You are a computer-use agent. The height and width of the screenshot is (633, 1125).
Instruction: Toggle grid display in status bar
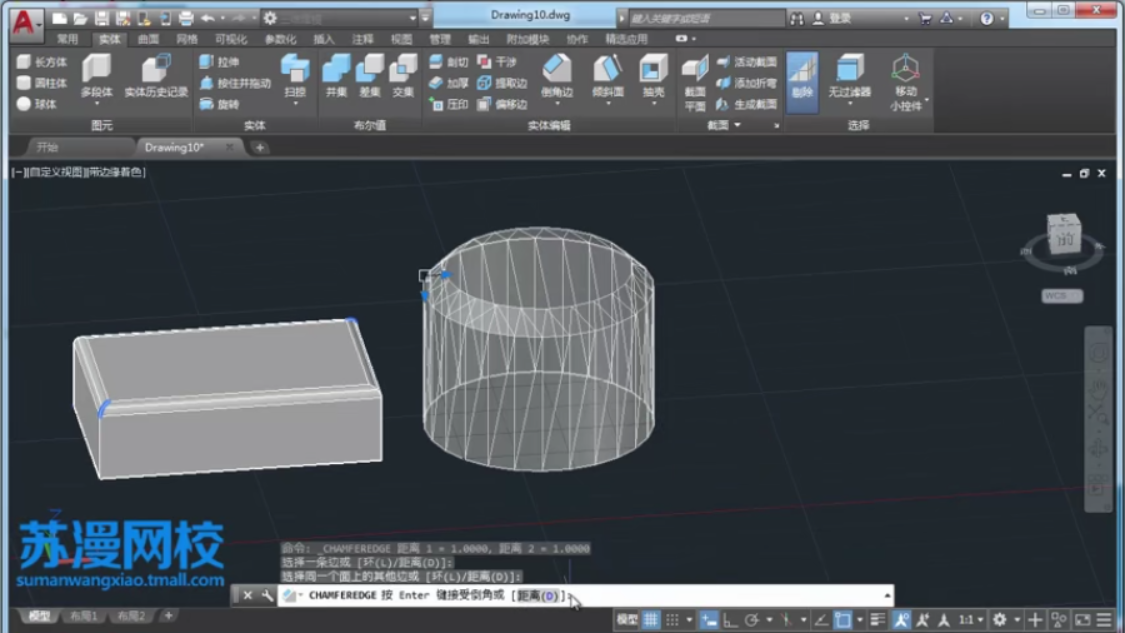coord(651,620)
